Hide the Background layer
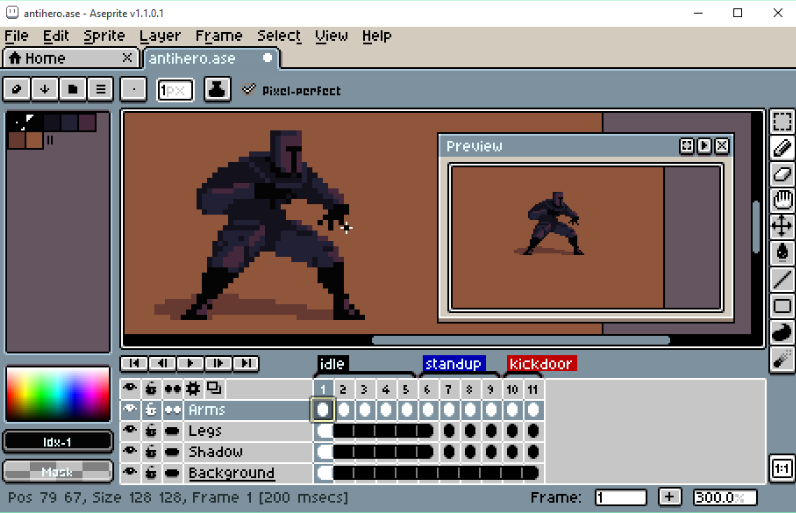This screenshot has height=513, width=796. [x=130, y=472]
